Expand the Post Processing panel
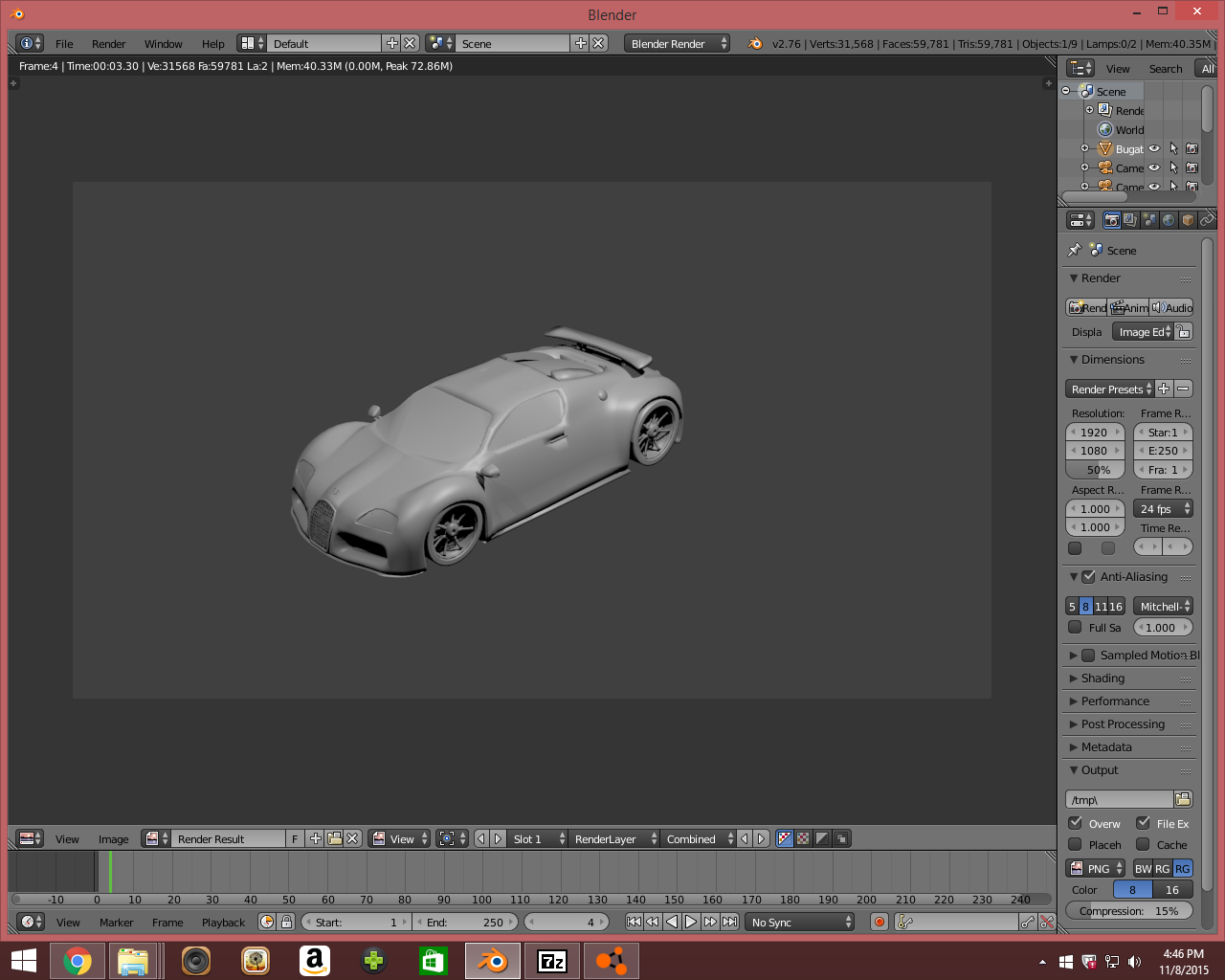The image size is (1225, 980). tap(1123, 724)
